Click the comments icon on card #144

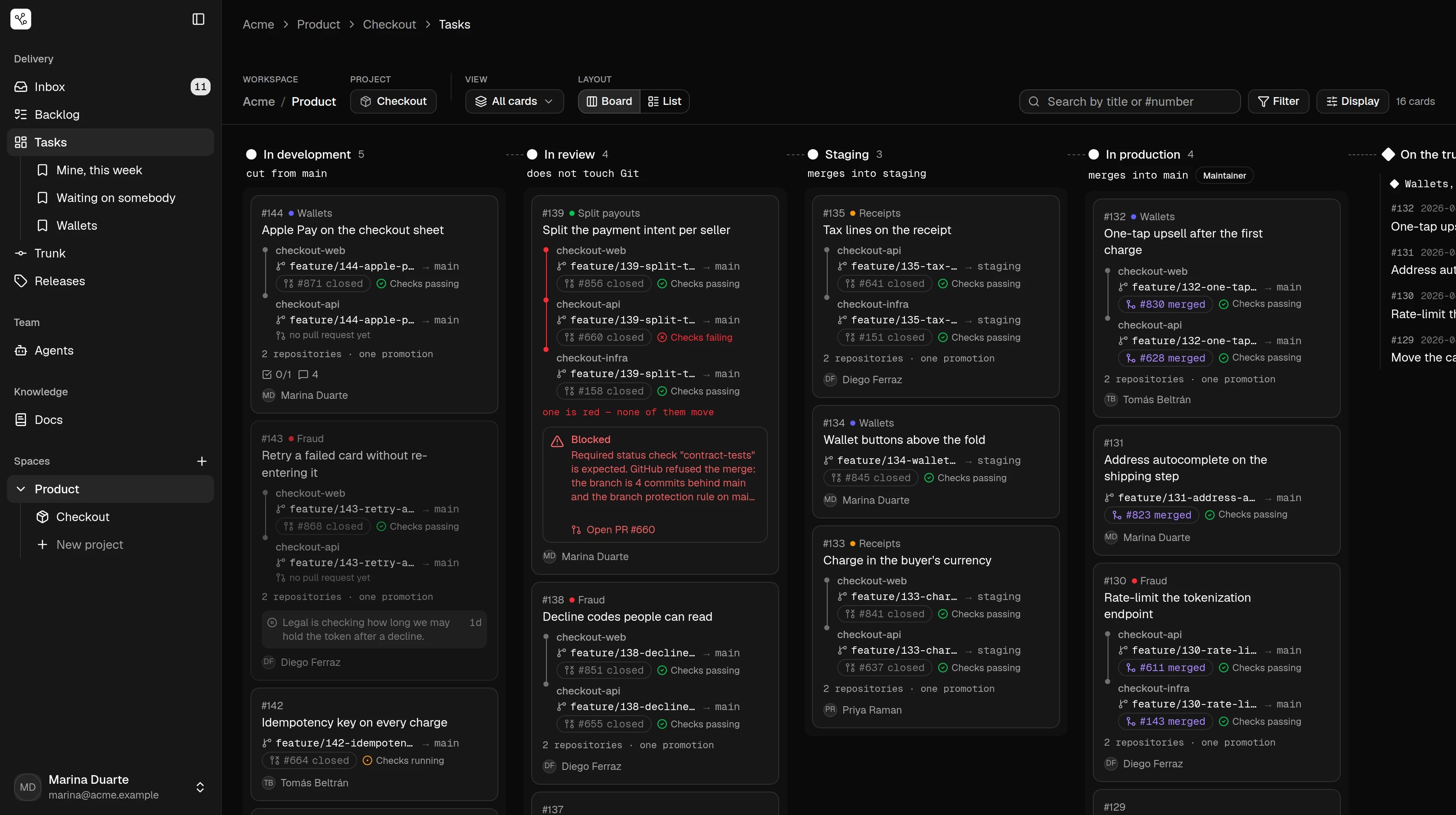click(x=303, y=375)
